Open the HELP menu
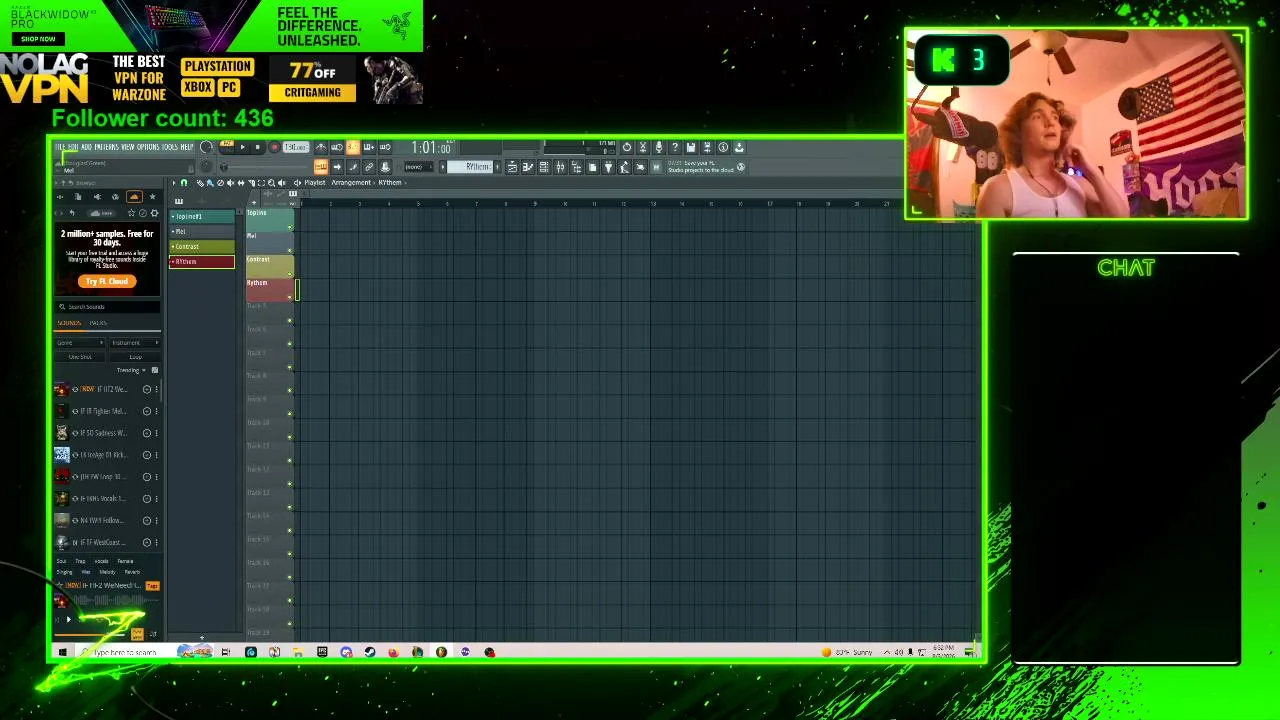The width and height of the screenshot is (1280, 720). (187, 147)
